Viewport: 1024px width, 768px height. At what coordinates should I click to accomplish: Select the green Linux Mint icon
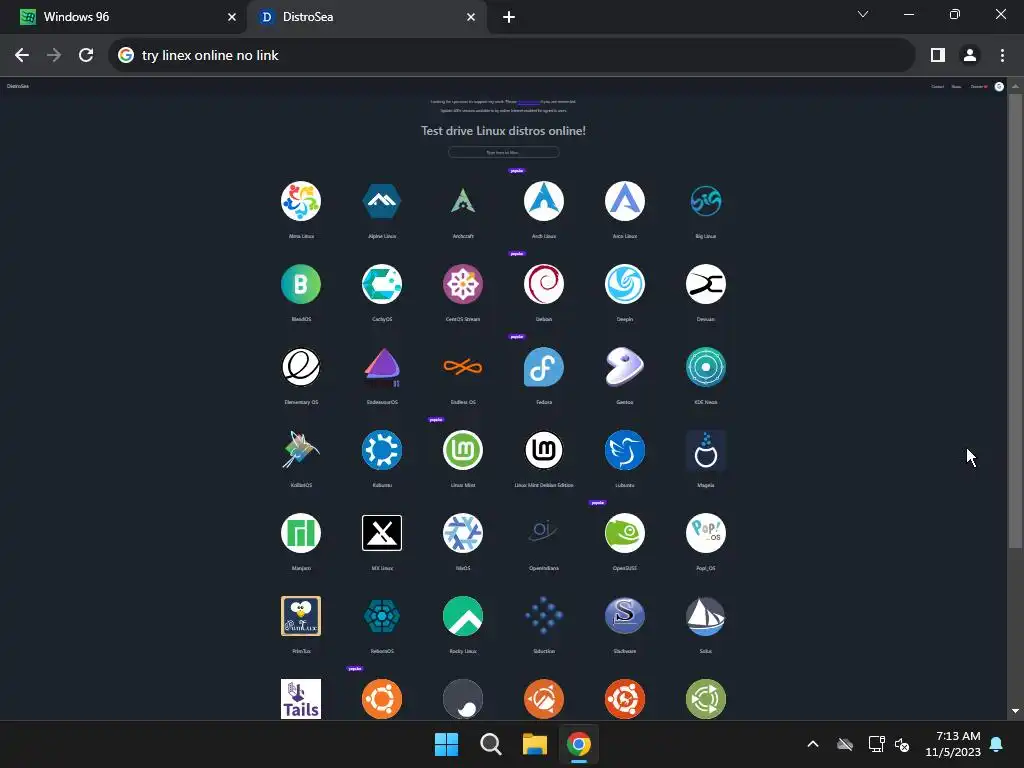(x=463, y=450)
